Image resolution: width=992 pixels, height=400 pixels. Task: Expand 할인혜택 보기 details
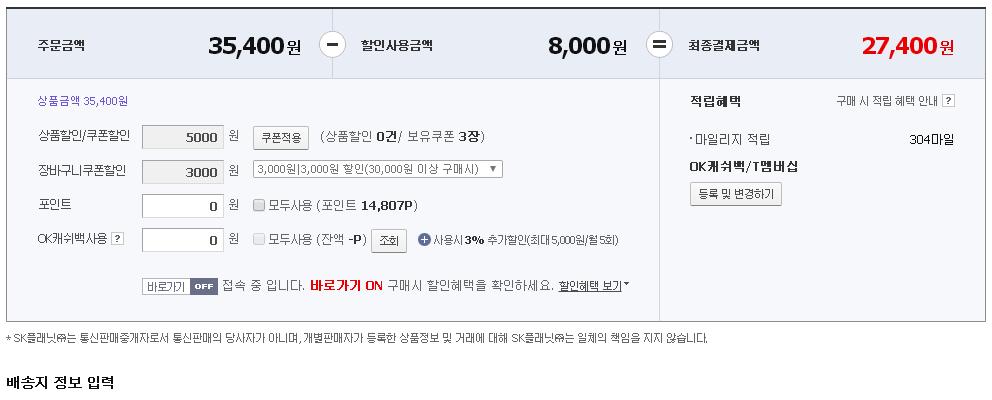pyautogui.click(x=594, y=286)
